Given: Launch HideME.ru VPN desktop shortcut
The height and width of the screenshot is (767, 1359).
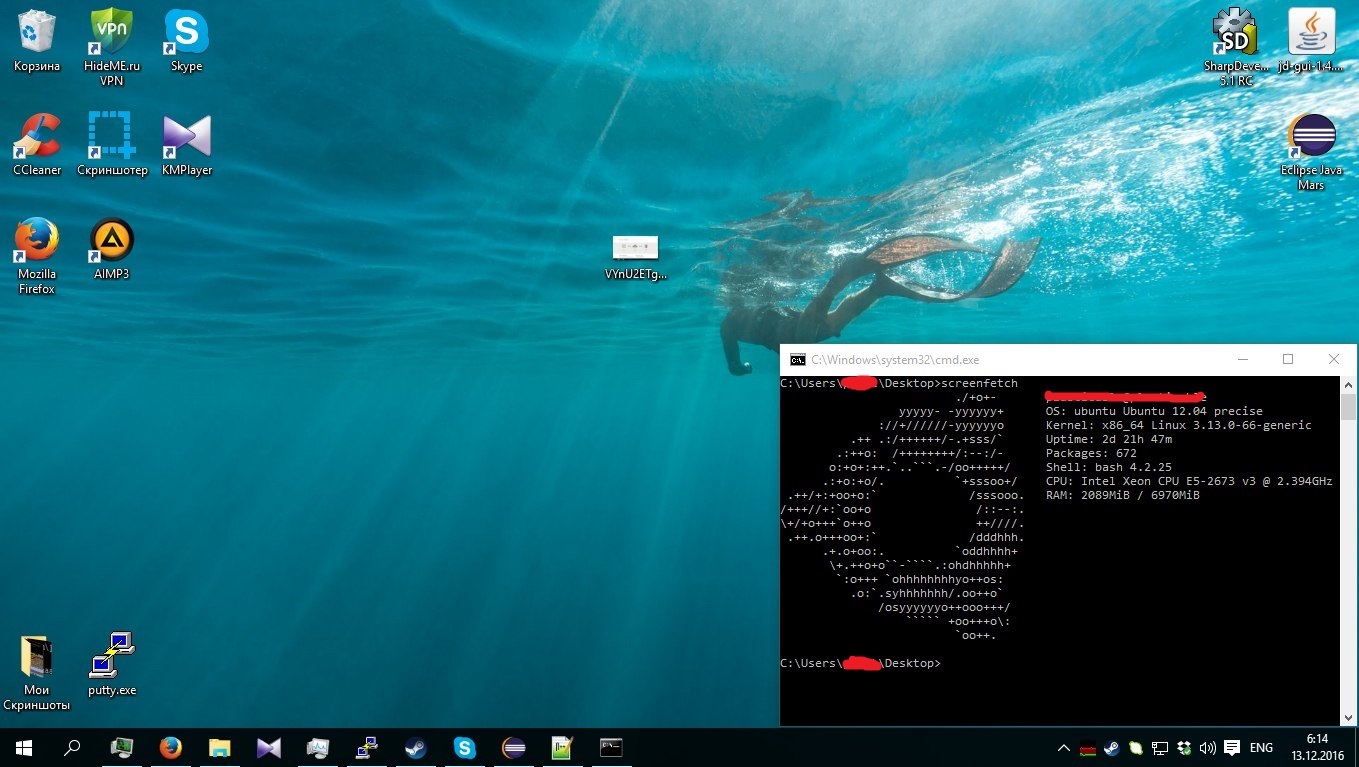Looking at the screenshot, I should coord(112,46).
